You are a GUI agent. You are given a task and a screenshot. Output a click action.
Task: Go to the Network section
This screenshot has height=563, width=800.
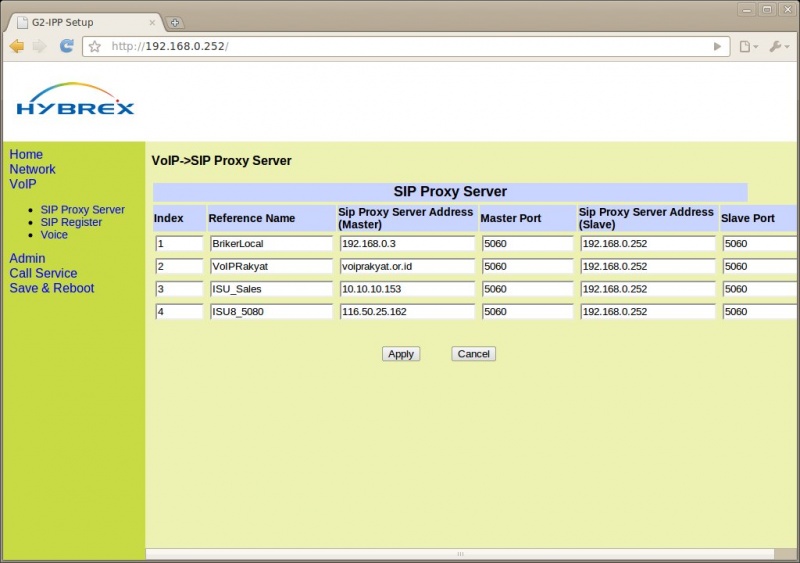pos(32,169)
